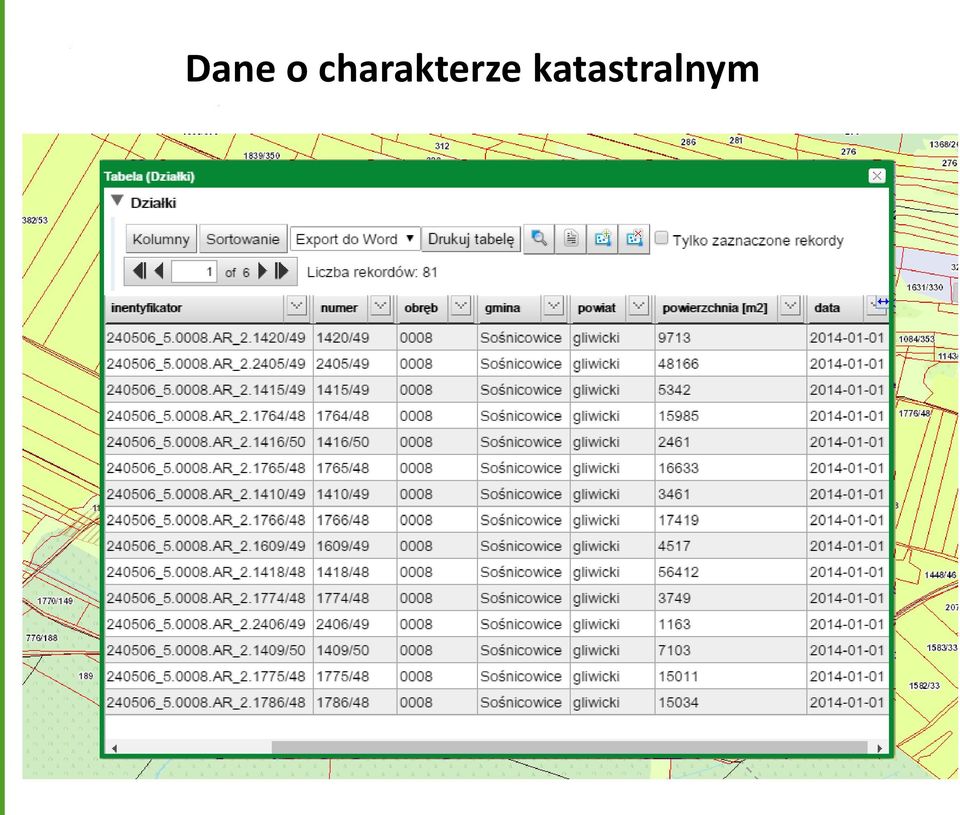Screen dimensions: 960x815
Task: Select row 240506_5.0008.AR_2.1420/49
Action: point(497,337)
